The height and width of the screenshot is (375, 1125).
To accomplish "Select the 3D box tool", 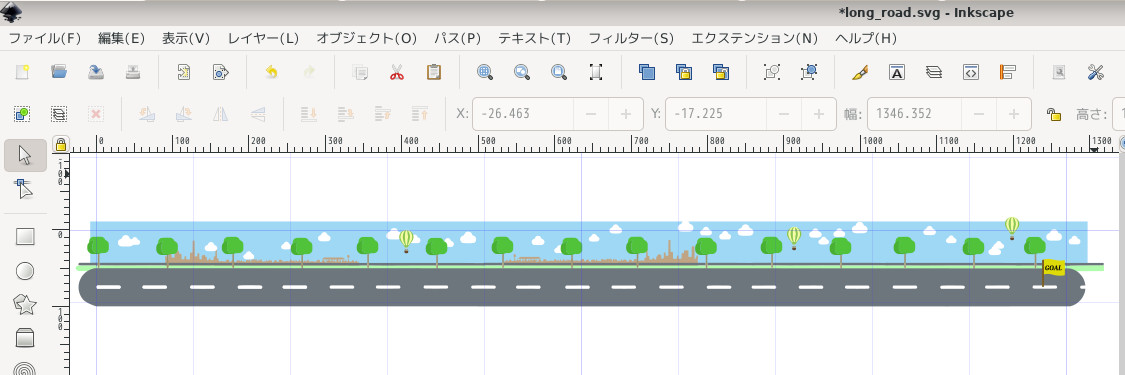I will pyautogui.click(x=25, y=337).
